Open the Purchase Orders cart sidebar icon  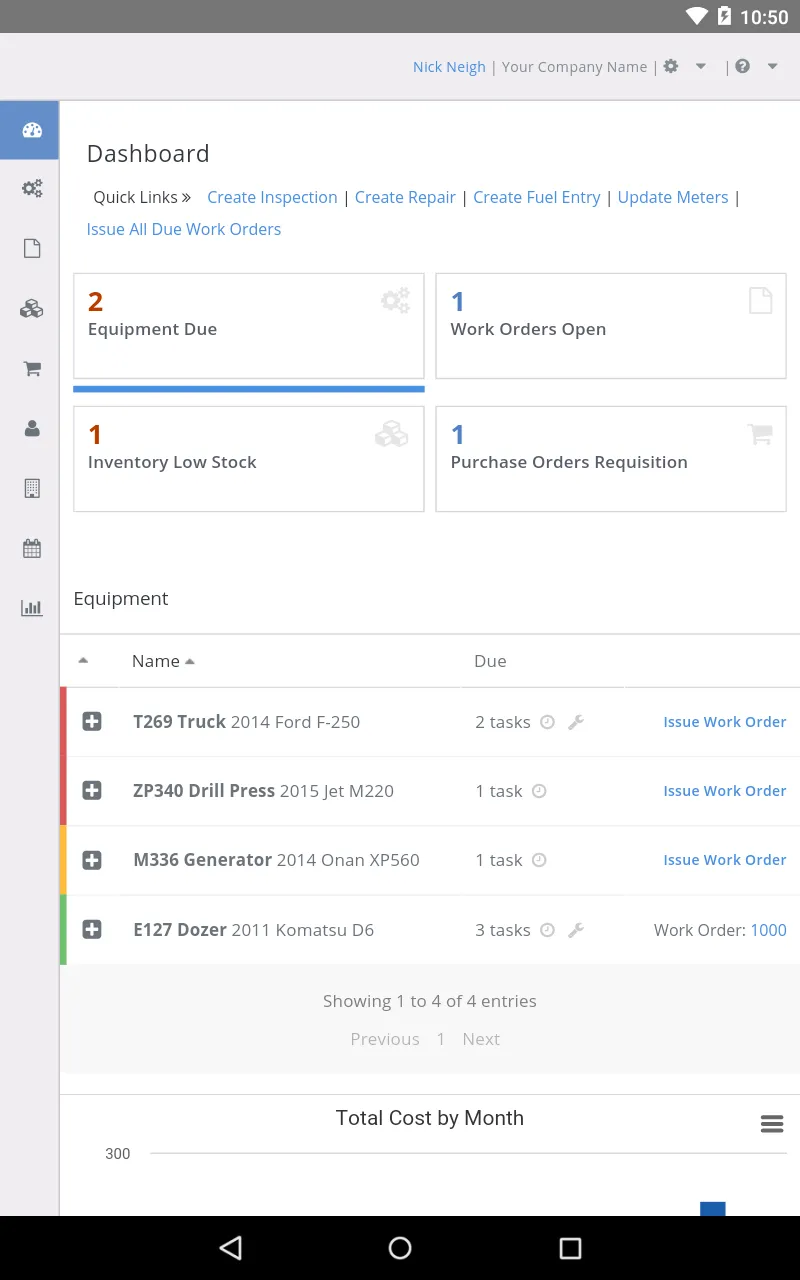tap(32, 369)
